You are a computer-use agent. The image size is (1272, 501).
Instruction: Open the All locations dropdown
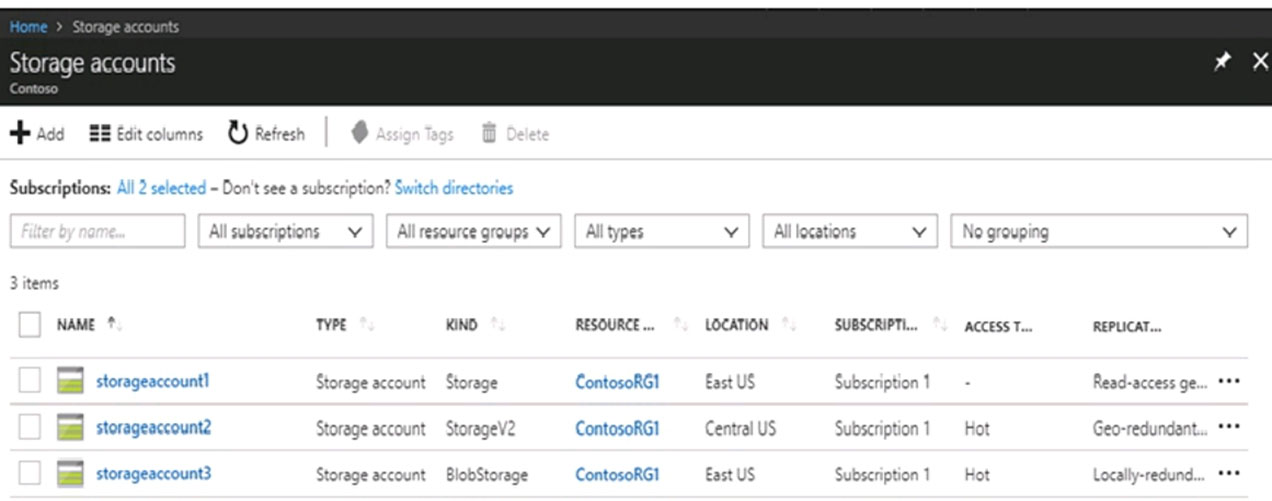point(850,231)
